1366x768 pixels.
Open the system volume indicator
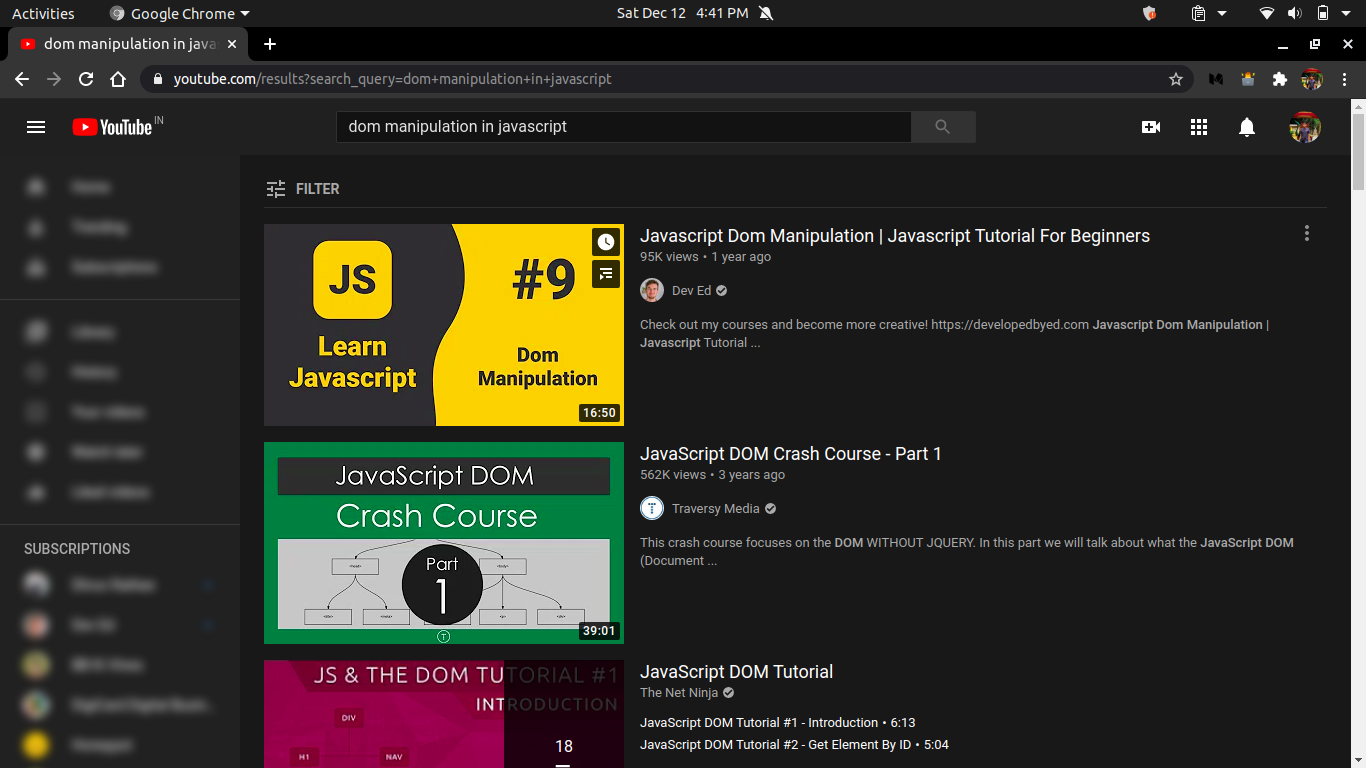click(x=1294, y=13)
